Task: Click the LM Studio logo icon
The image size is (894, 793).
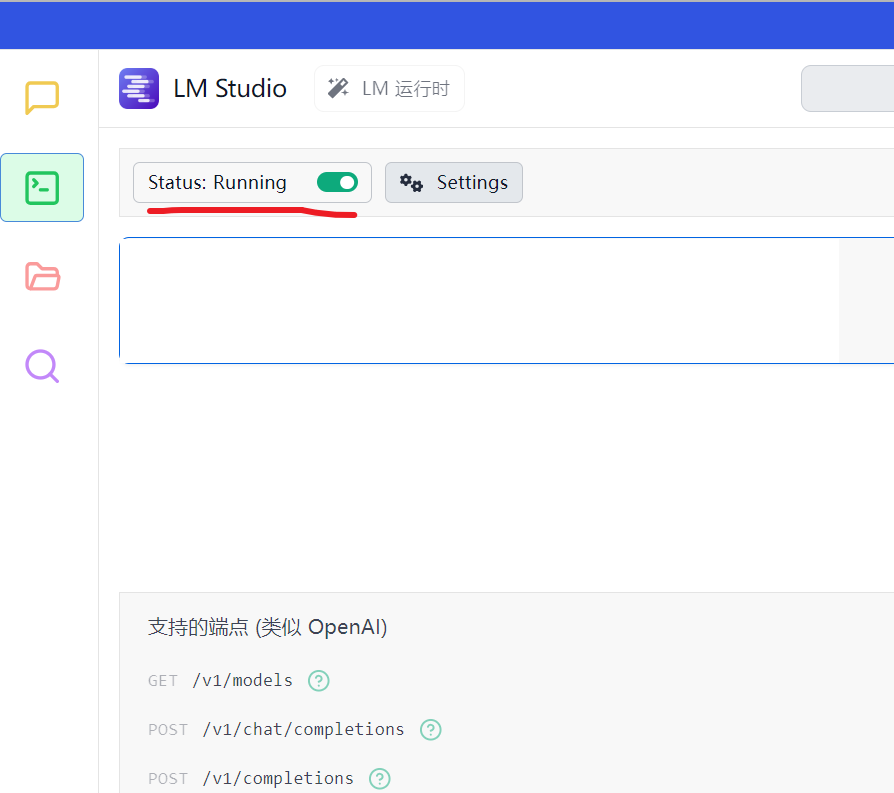Action: click(139, 88)
